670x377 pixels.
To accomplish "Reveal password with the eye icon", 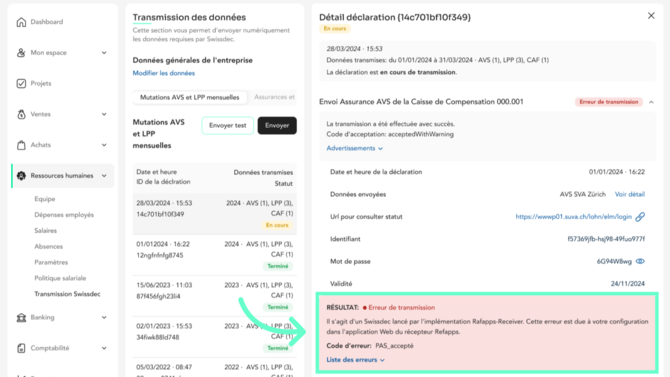I will pos(640,261).
